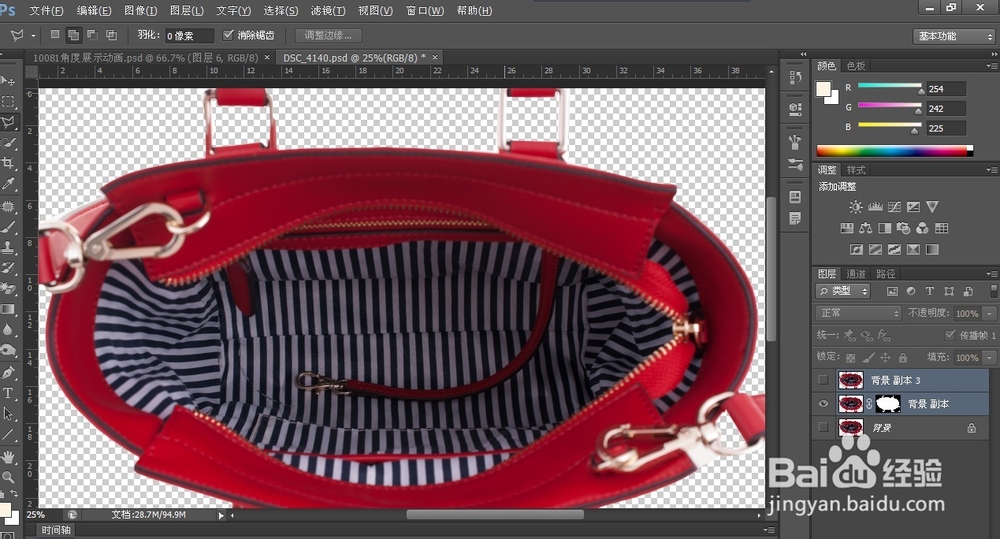1000x539 pixels.
Task: Open the 类型 layer filter dropdown
Action: [x=843, y=291]
